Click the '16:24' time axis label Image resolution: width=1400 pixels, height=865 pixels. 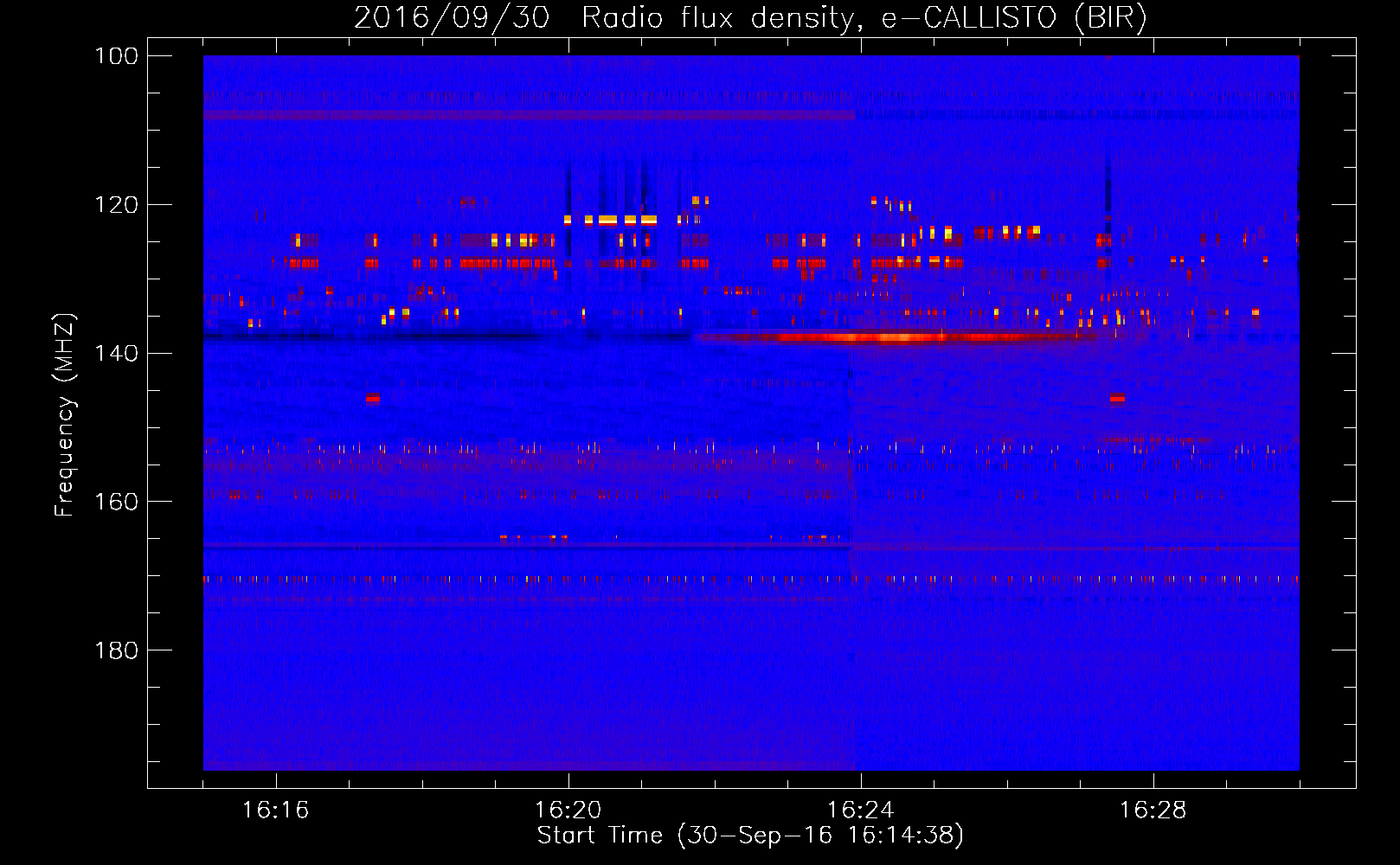coord(860,811)
